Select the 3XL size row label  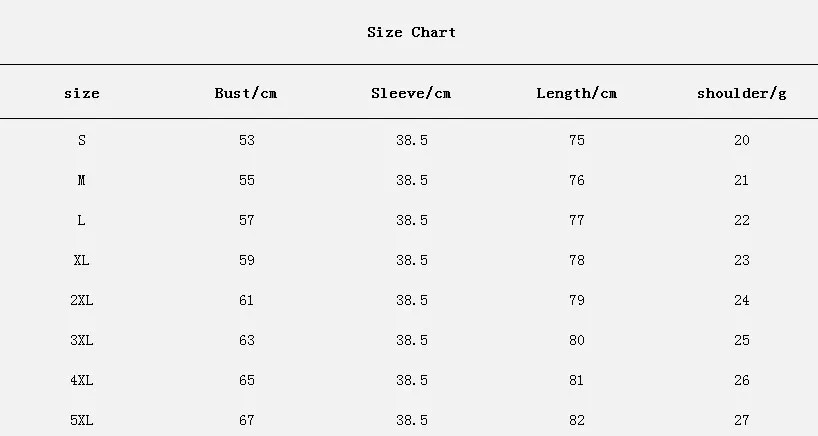tap(81, 340)
